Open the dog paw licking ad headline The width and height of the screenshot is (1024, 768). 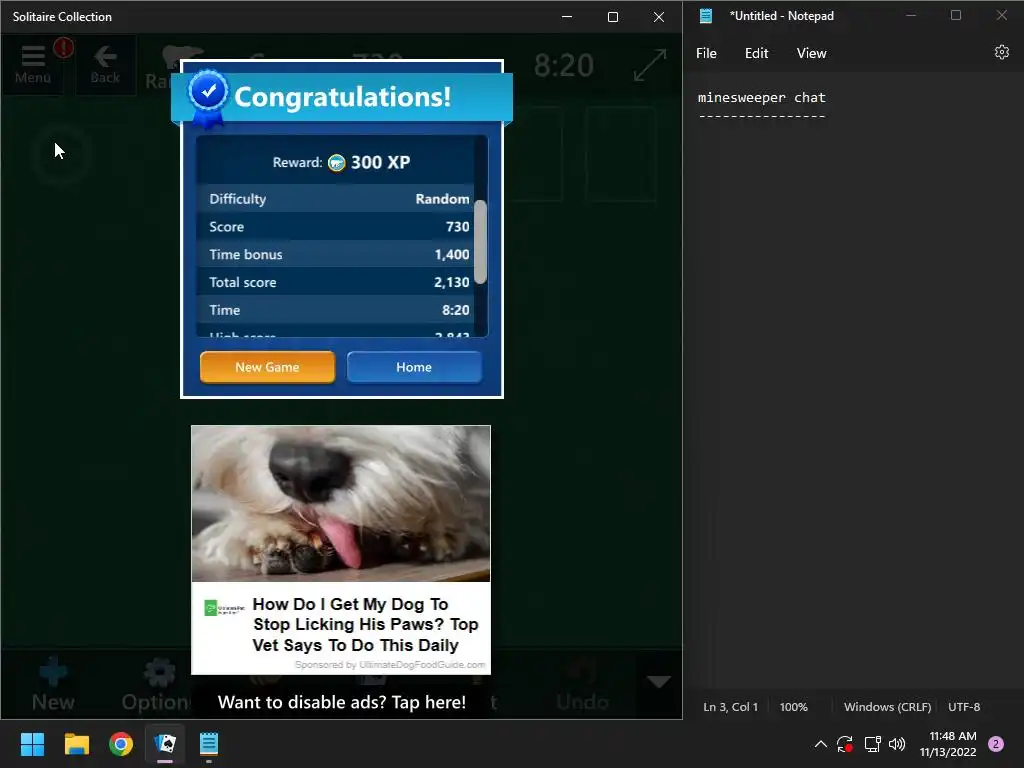click(365, 624)
